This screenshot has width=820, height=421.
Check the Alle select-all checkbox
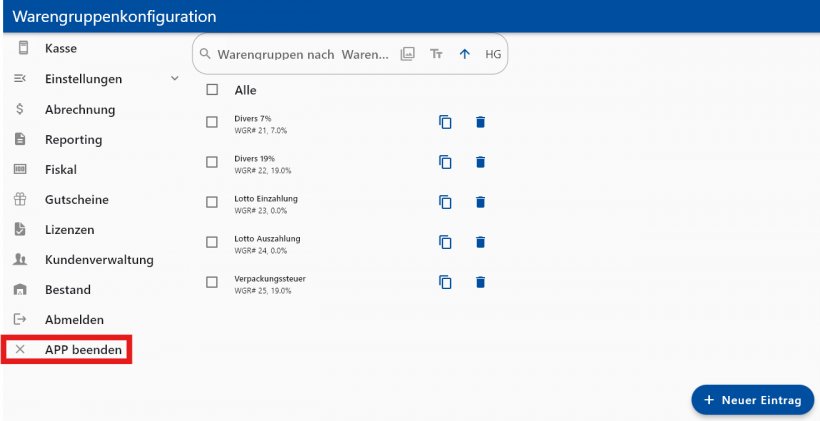212,90
